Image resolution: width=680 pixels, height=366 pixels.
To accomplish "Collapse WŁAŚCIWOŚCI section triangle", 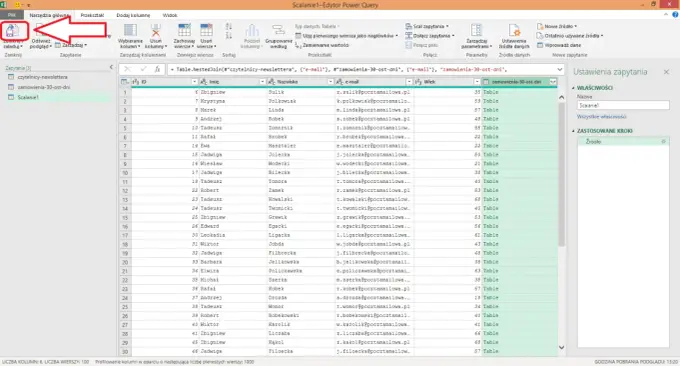I will 573,88.
